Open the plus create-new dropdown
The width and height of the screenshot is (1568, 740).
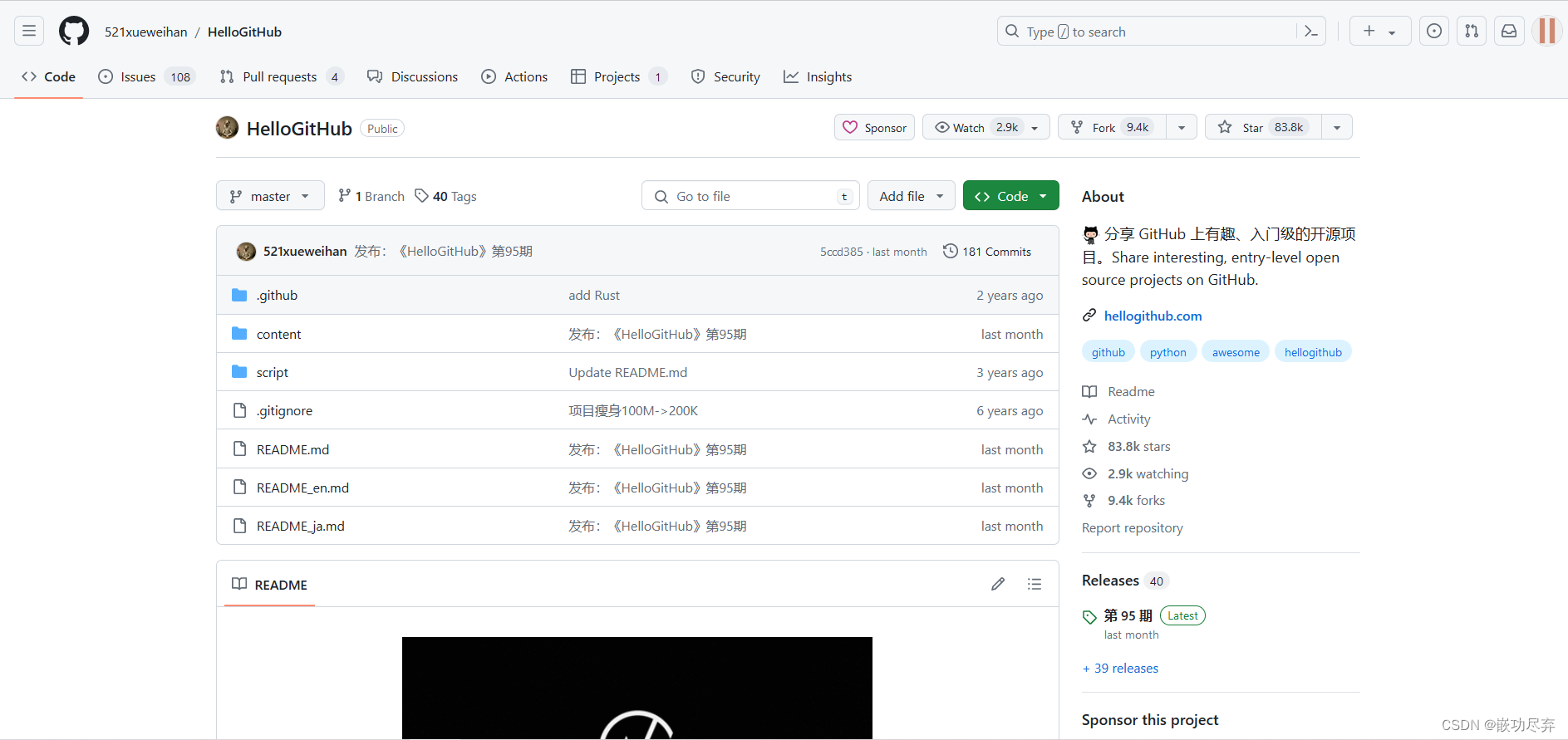[1380, 32]
